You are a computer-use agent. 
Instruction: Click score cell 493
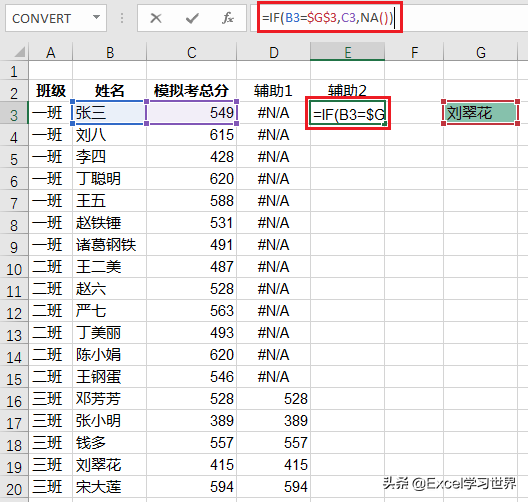(192, 333)
